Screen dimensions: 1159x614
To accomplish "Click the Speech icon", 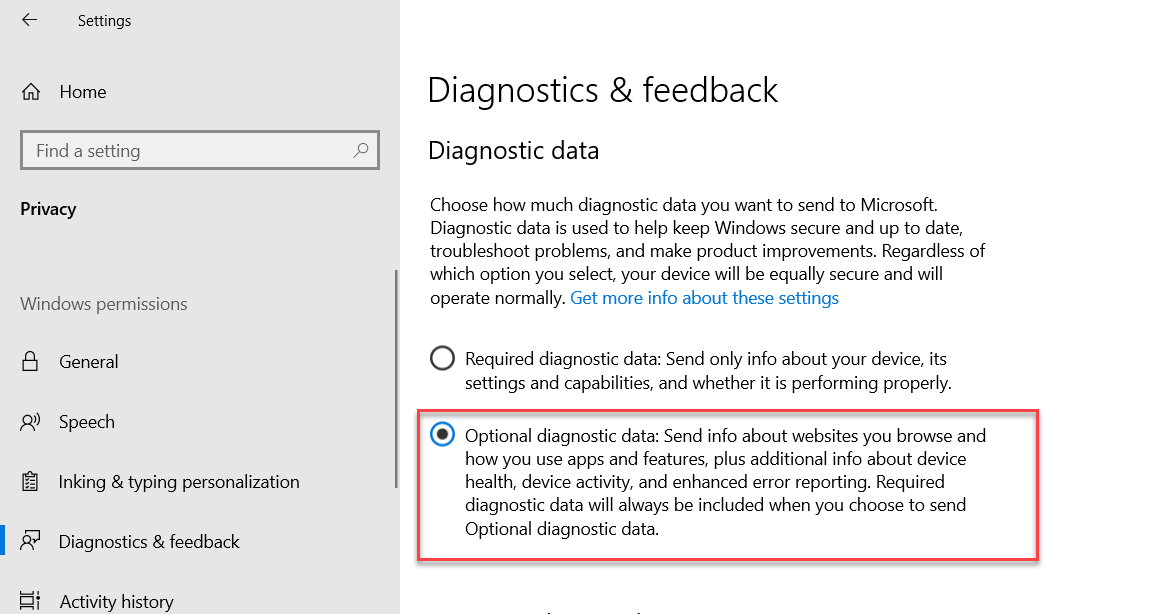I will click(30, 422).
